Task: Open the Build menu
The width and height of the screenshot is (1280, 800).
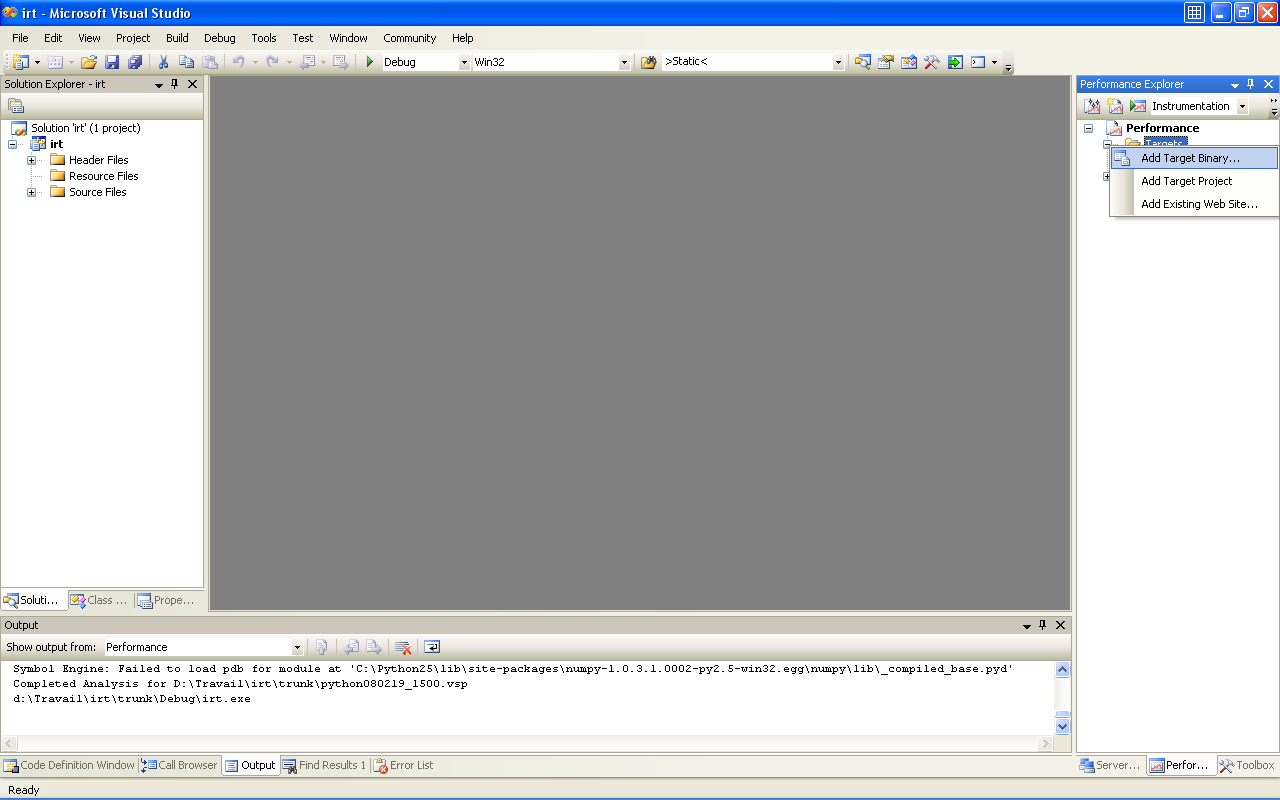Action: tap(177, 38)
